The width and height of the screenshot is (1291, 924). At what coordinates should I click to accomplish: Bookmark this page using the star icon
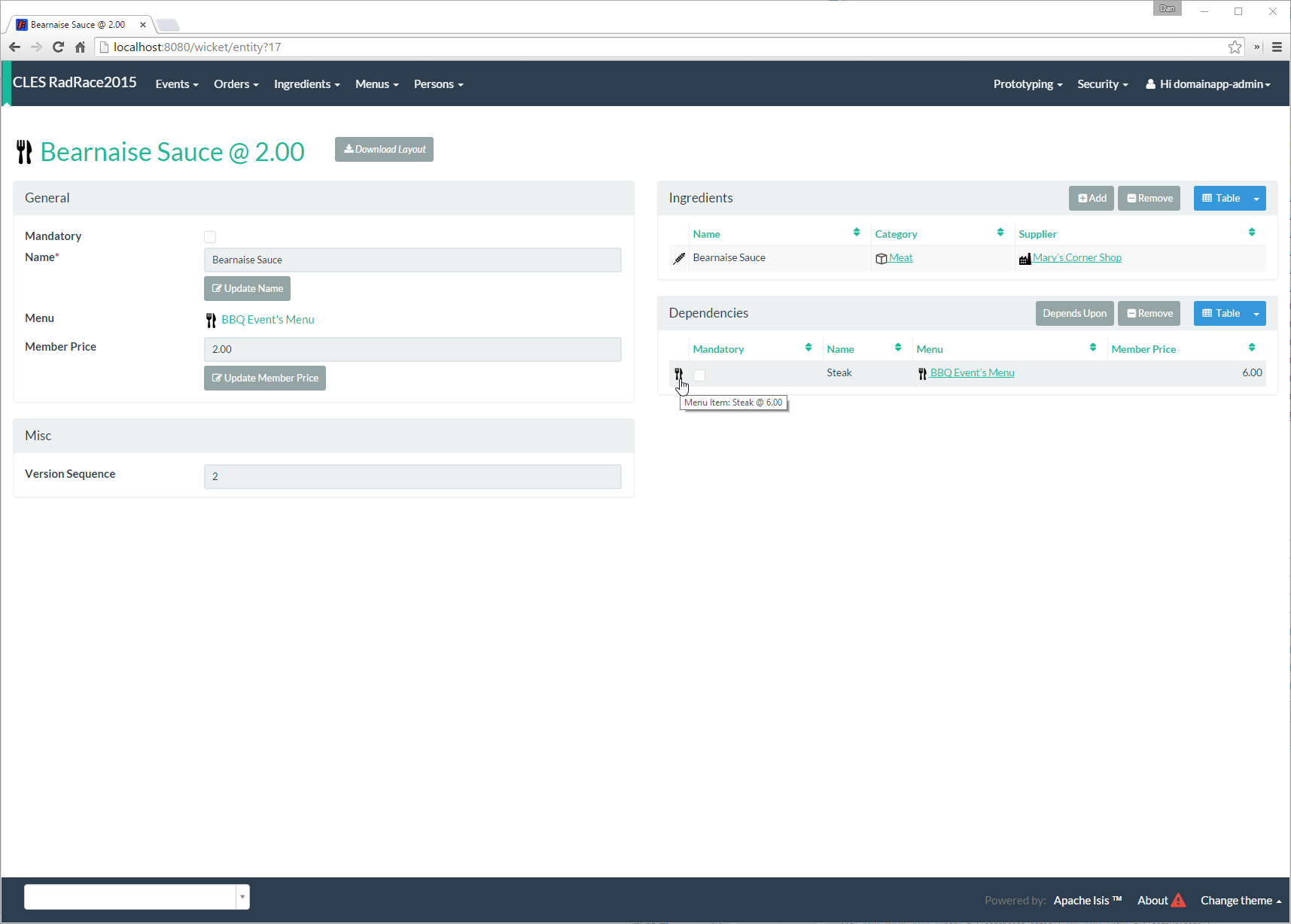coord(1235,47)
